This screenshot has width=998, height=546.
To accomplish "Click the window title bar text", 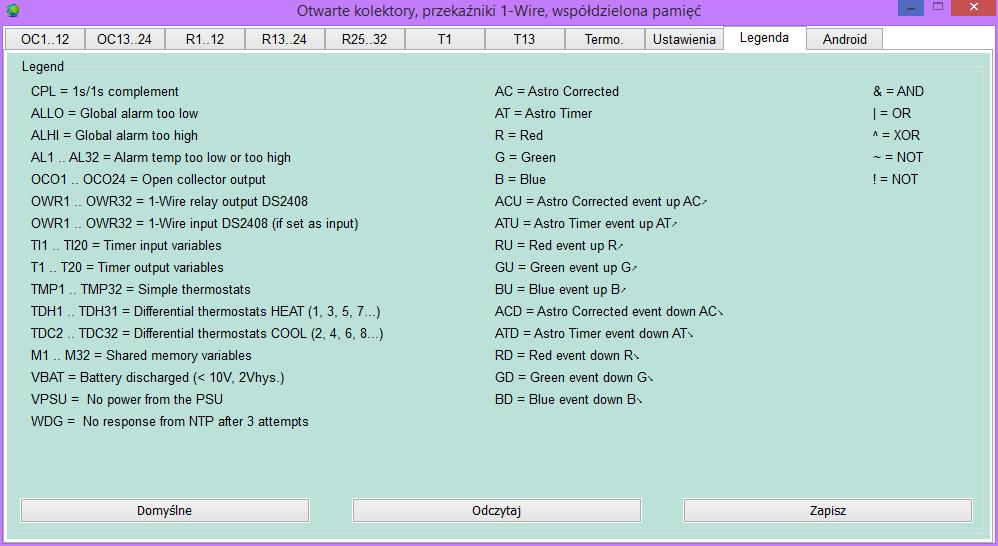I will tap(498, 11).
